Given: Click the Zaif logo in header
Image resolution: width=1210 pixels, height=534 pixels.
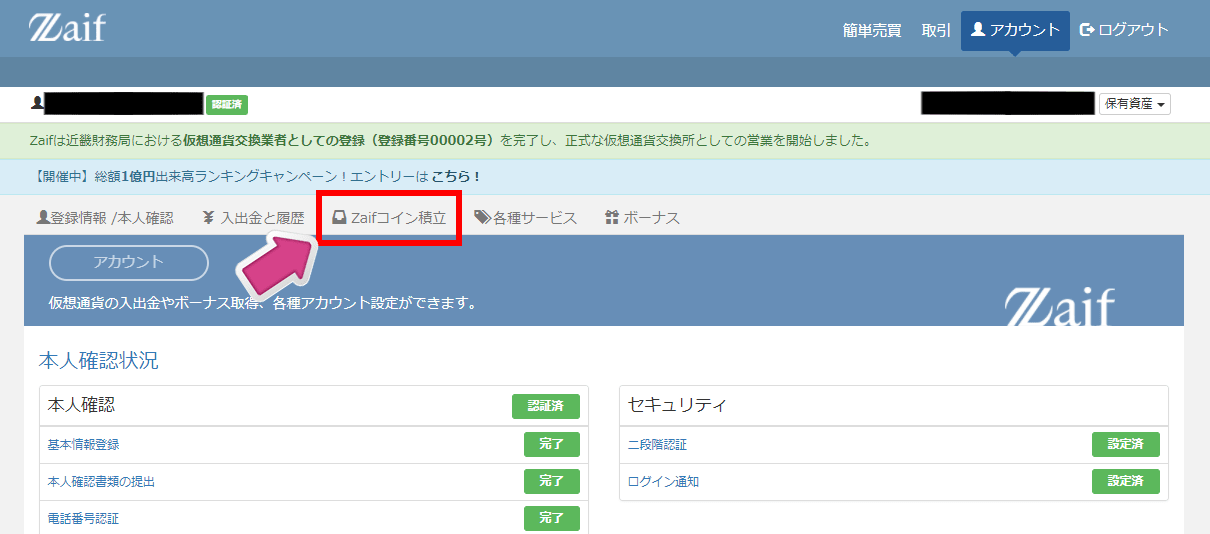Looking at the screenshot, I should point(67,28).
